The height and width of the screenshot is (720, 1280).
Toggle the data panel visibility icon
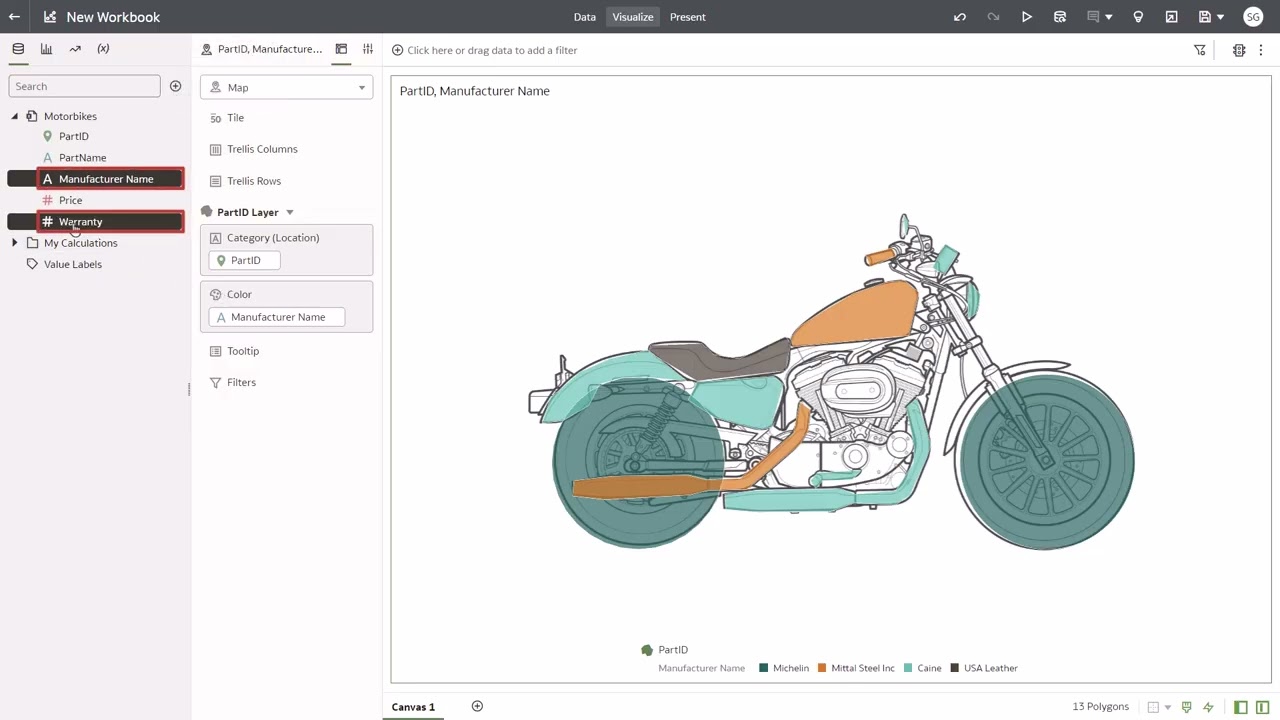[1241, 707]
